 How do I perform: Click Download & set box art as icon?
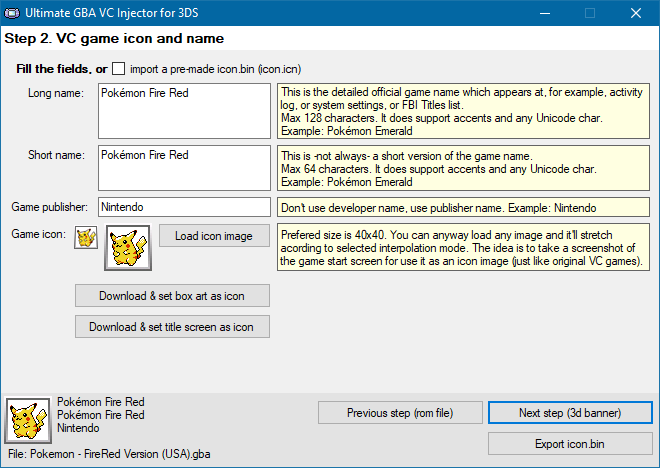coord(172,296)
